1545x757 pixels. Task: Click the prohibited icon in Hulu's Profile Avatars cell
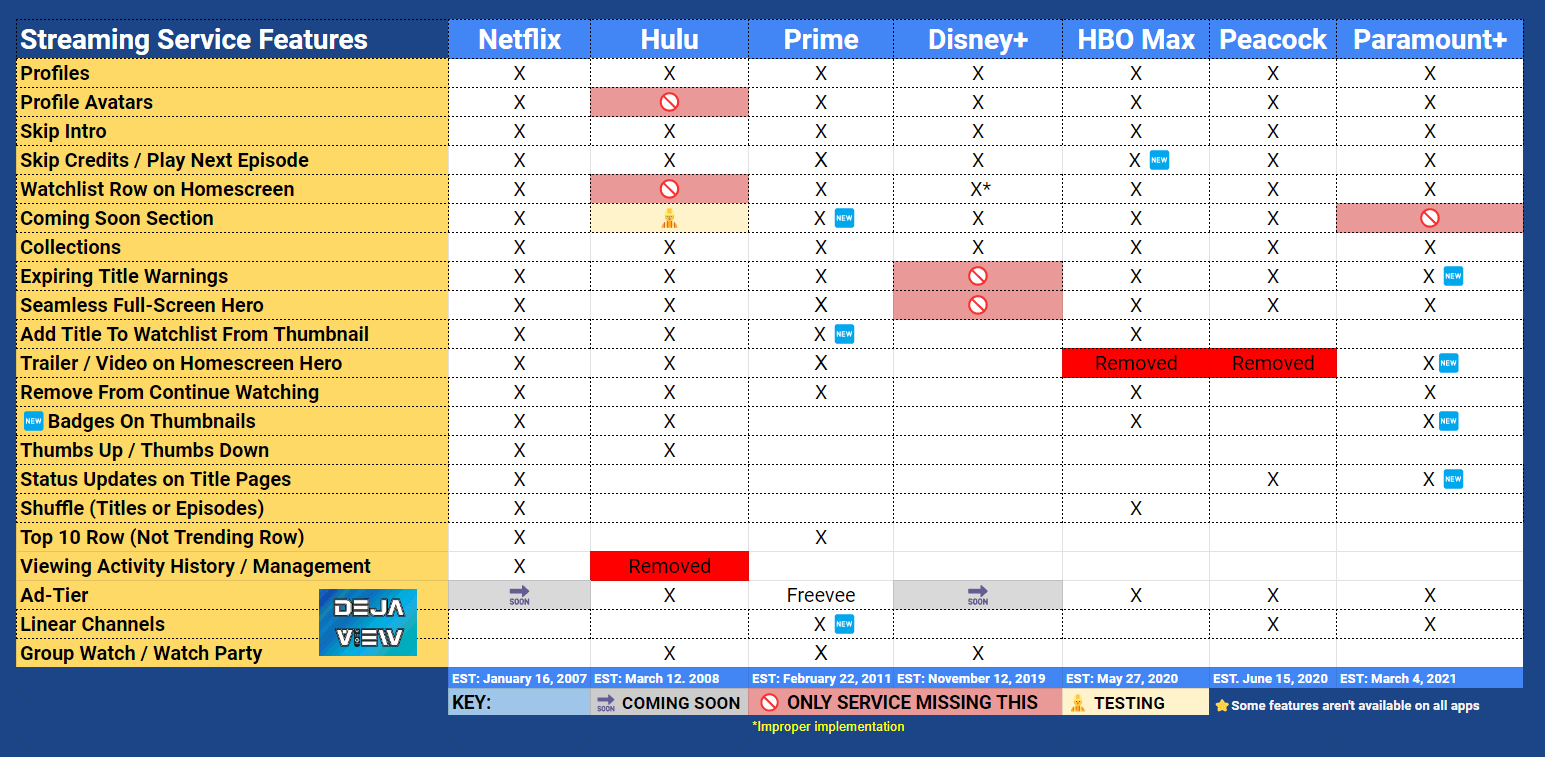point(669,102)
